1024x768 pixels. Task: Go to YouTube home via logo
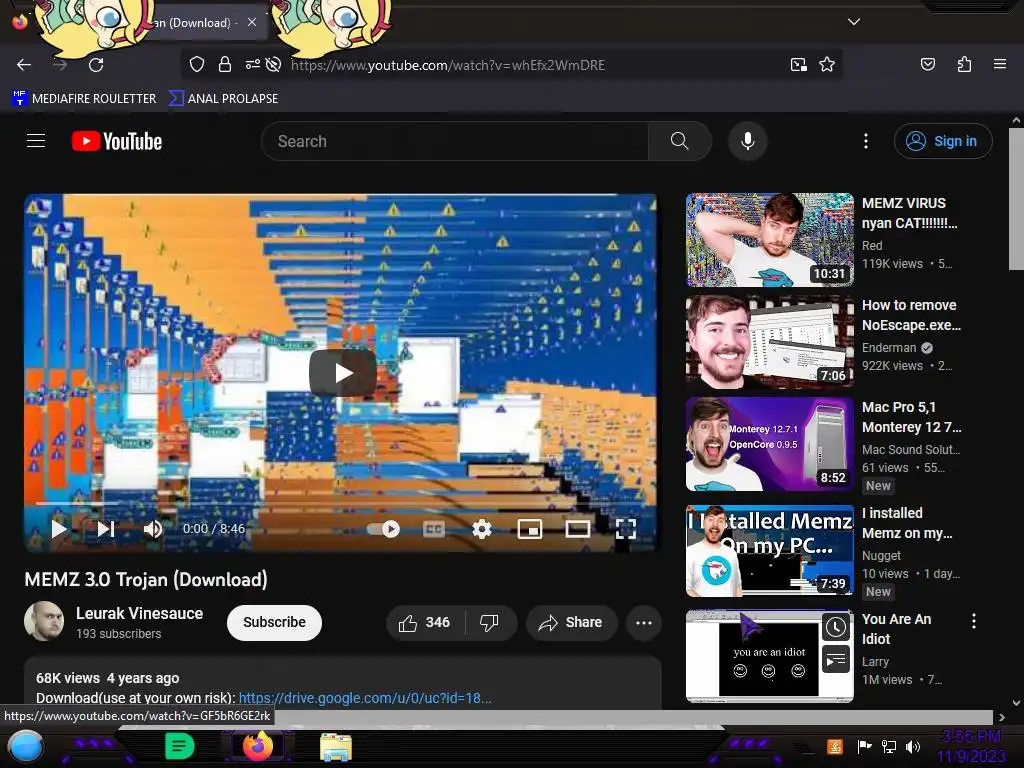pos(117,141)
